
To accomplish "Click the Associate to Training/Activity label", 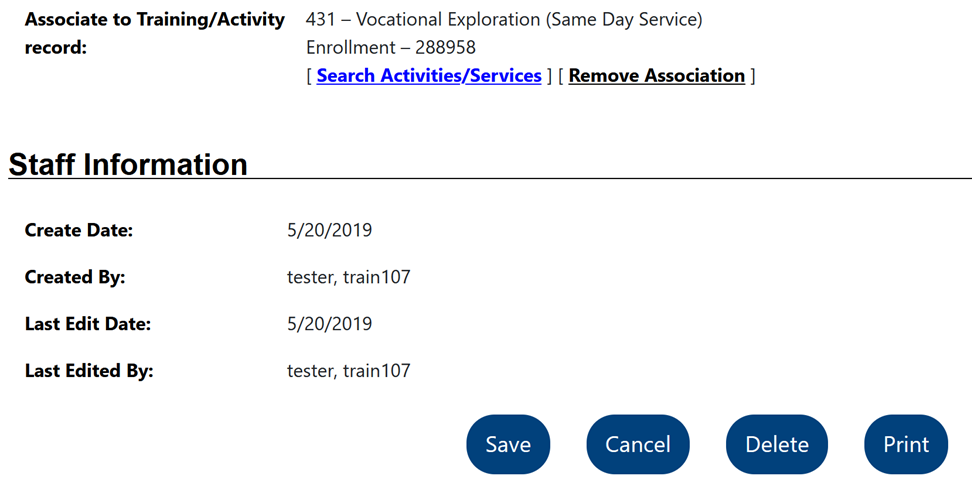I will pyautogui.click(x=154, y=20).
